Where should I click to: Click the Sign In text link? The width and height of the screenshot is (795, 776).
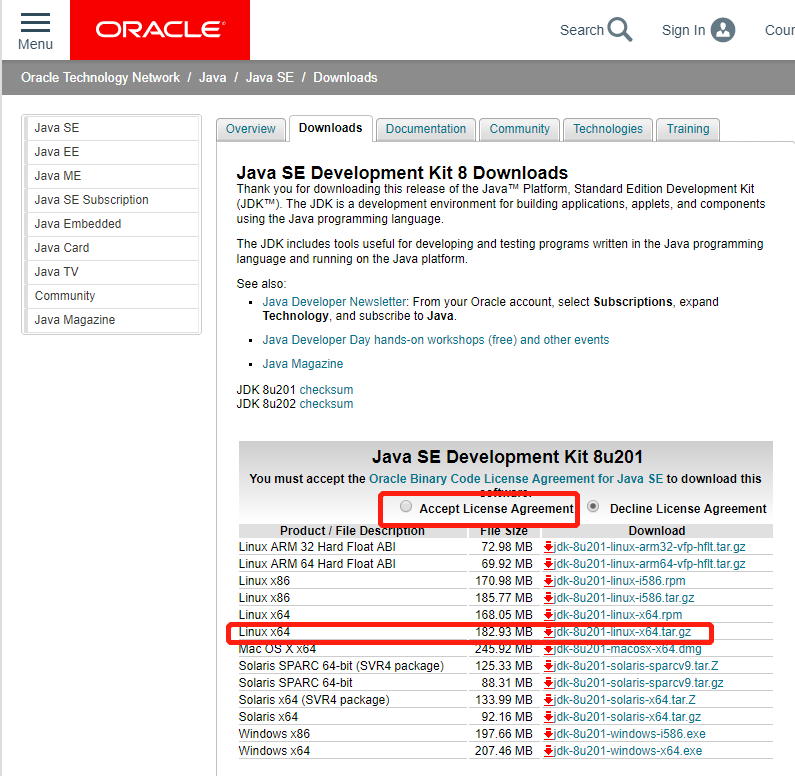[683, 30]
